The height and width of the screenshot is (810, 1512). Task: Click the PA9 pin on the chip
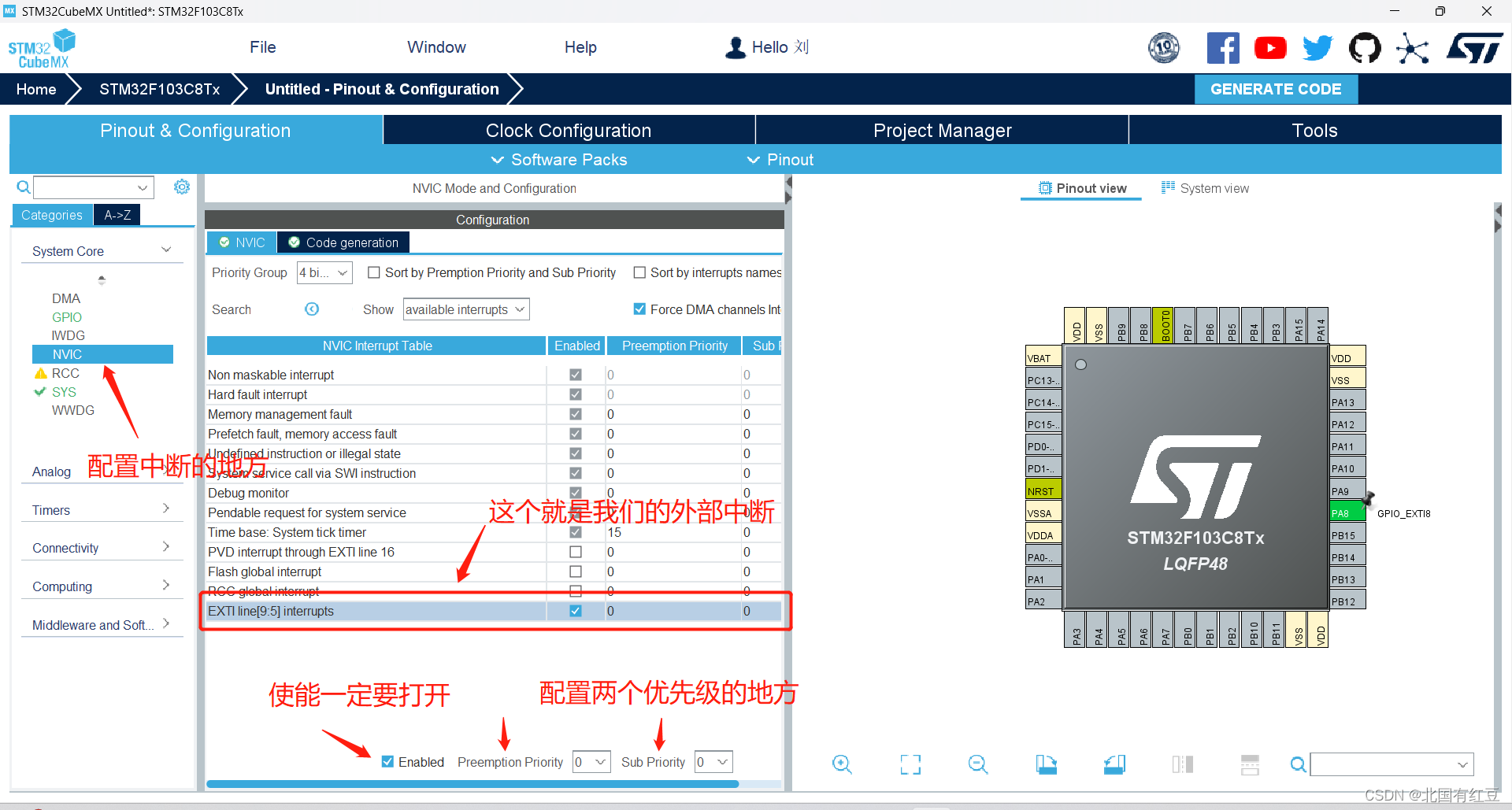tap(1347, 491)
